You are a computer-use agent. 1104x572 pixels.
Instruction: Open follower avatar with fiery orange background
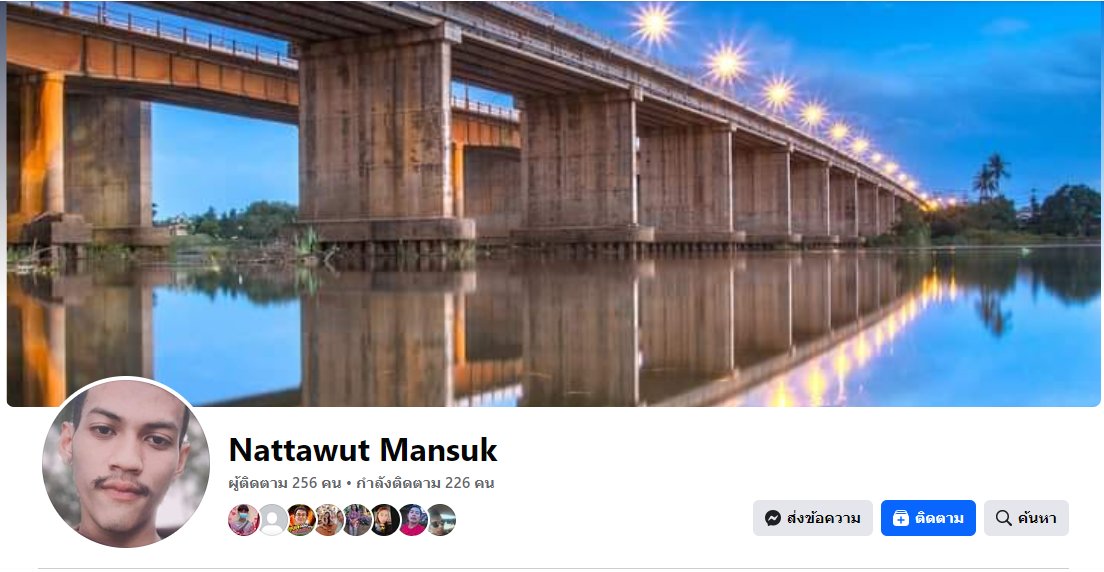301,520
